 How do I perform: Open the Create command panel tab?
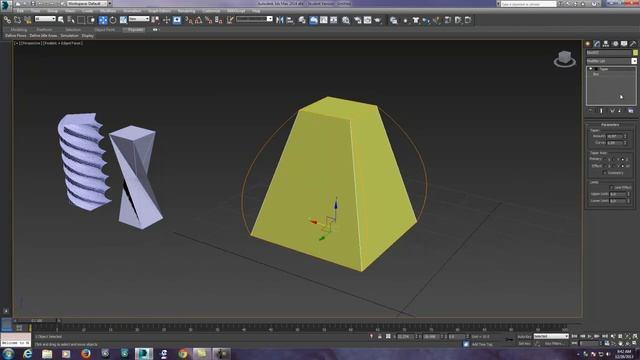588,44
